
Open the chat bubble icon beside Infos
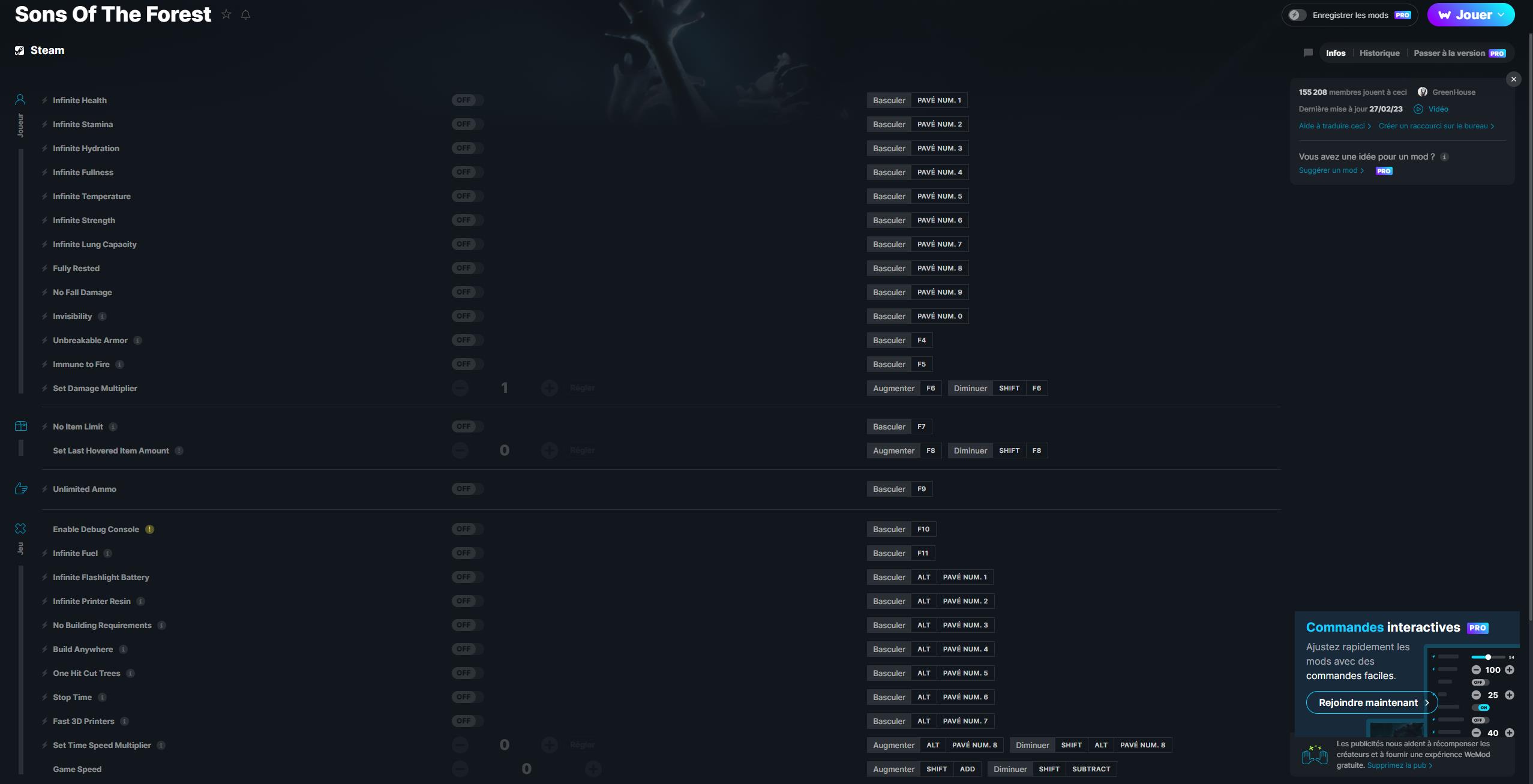(x=1308, y=53)
